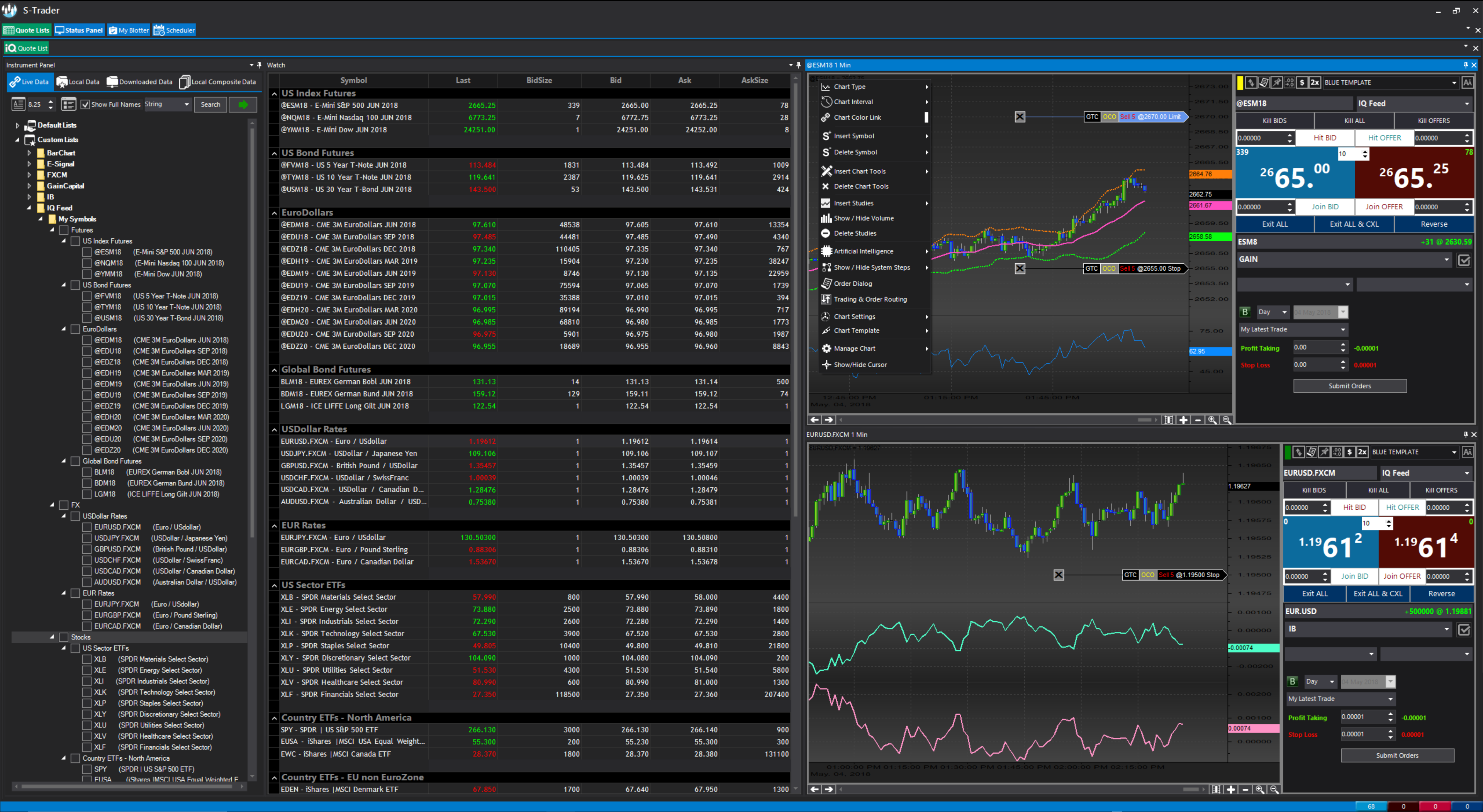
Task: Select Show / Hide Volume menu item
Action: (x=874, y=218)
